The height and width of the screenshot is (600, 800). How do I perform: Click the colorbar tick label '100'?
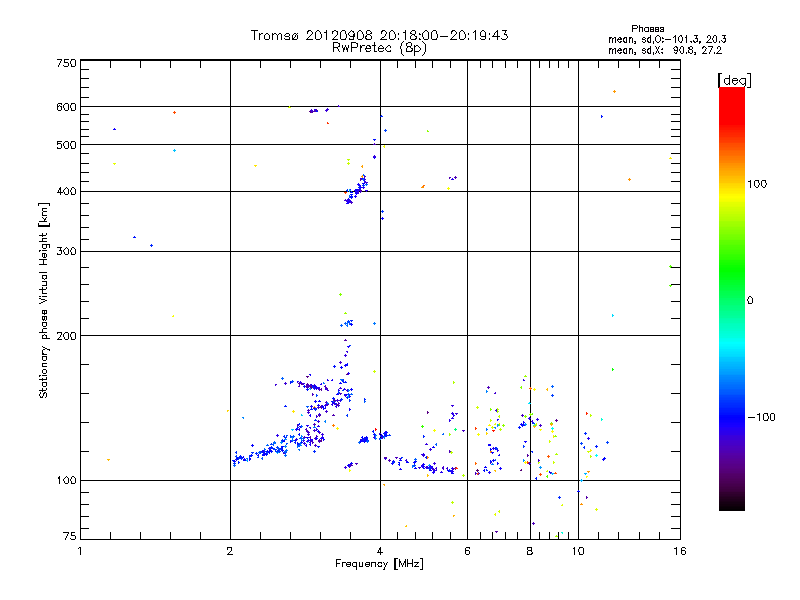click(x=757, y=184)
